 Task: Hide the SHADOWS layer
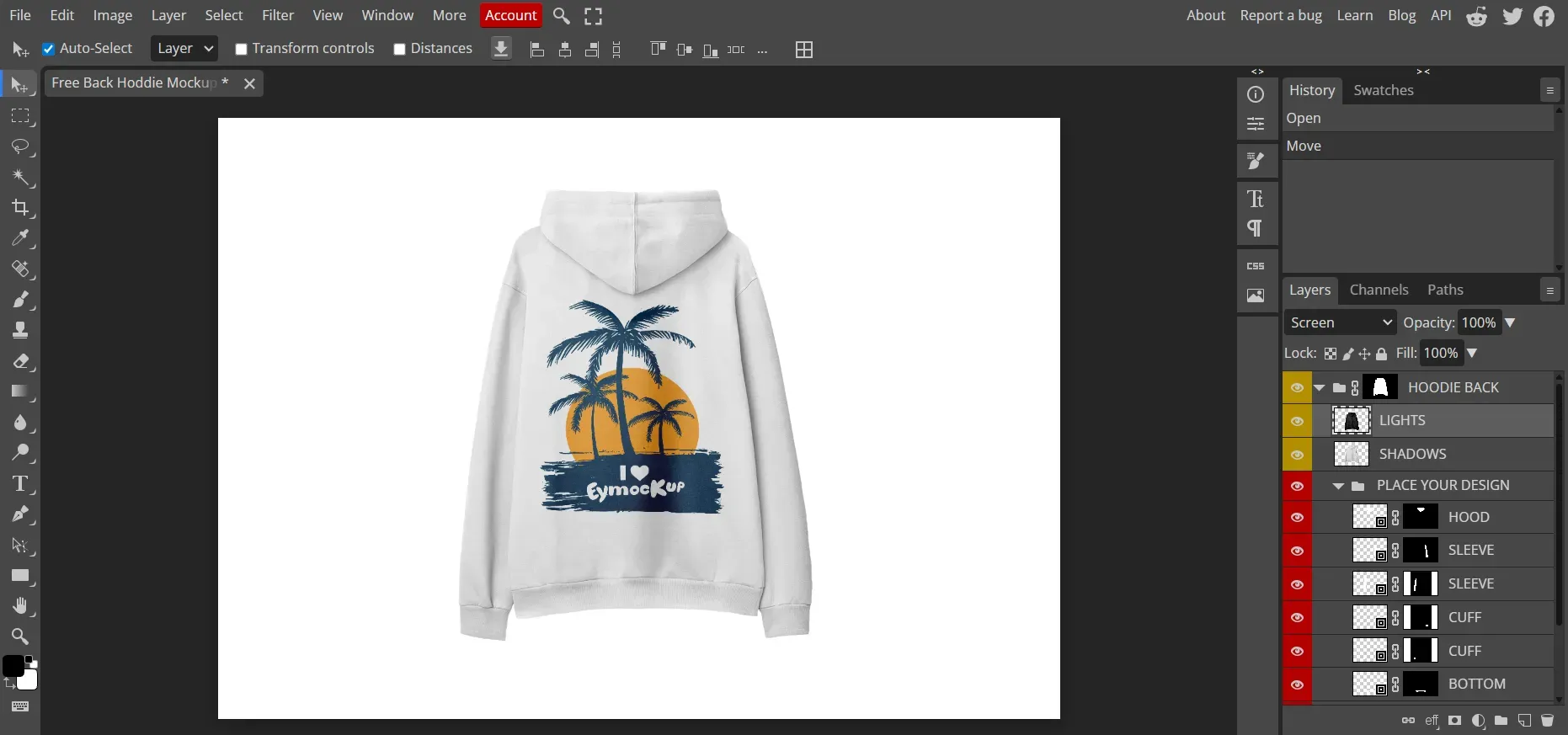coord(1297,455)
